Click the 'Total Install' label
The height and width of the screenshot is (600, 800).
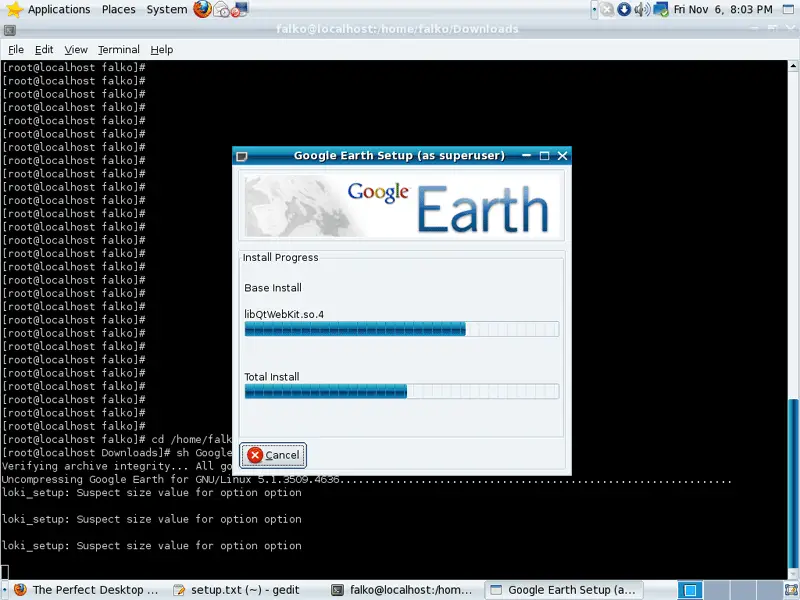pyautogui.click(x=272, y=377)
